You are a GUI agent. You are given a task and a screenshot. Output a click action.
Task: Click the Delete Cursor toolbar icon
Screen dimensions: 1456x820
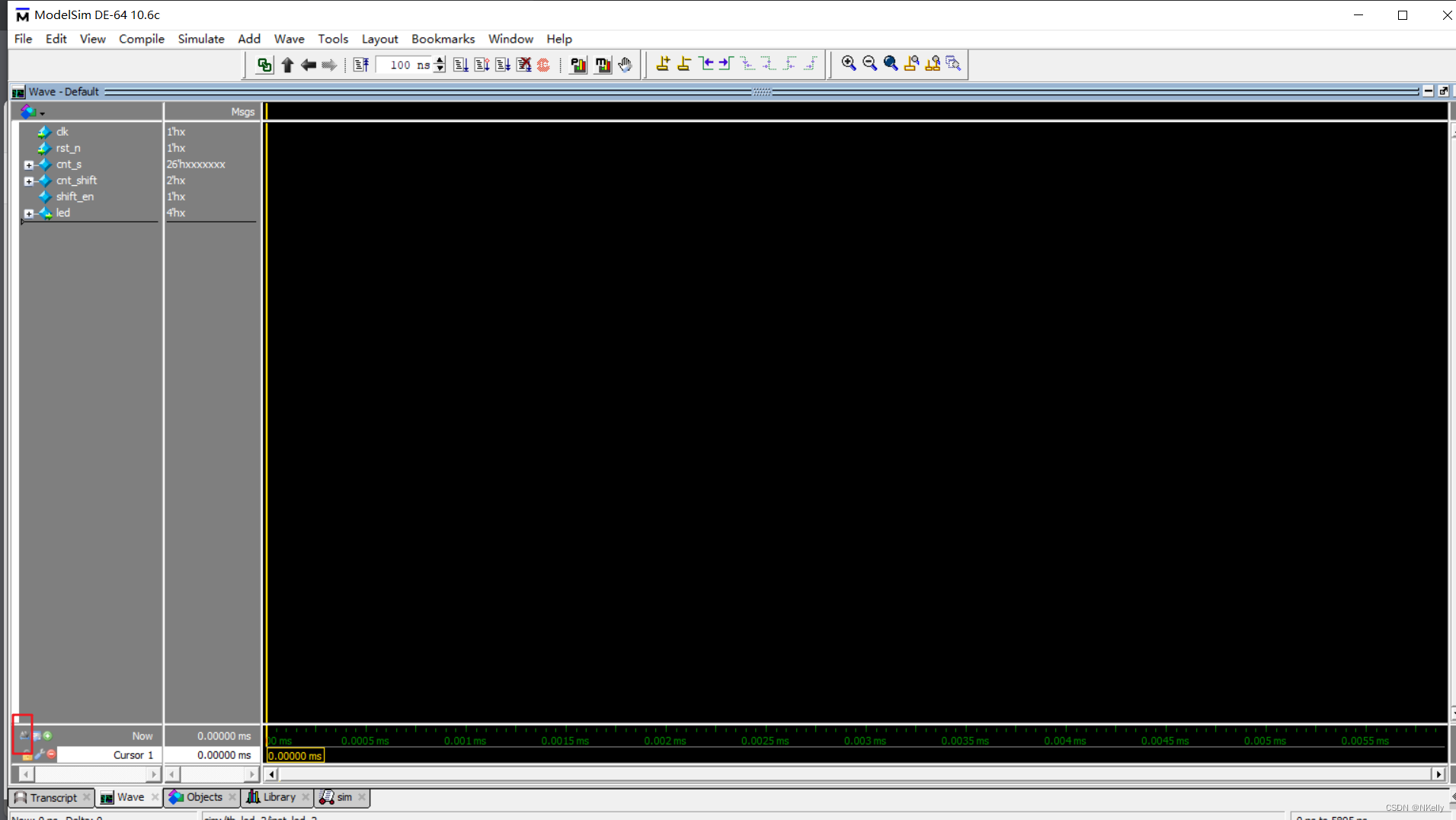point(684,64)
